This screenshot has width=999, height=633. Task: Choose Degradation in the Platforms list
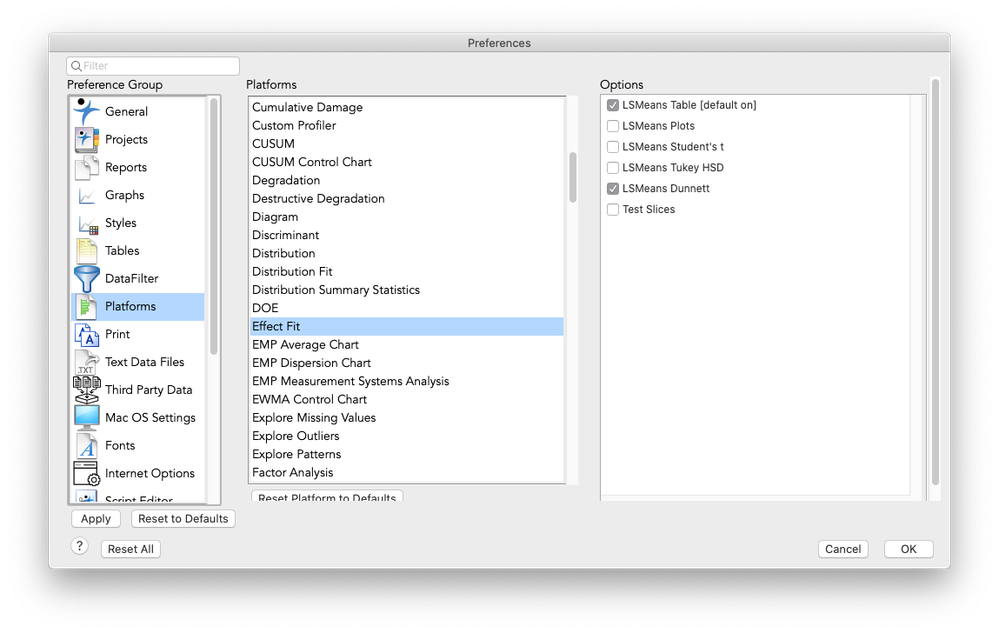(x=406, y=180)
